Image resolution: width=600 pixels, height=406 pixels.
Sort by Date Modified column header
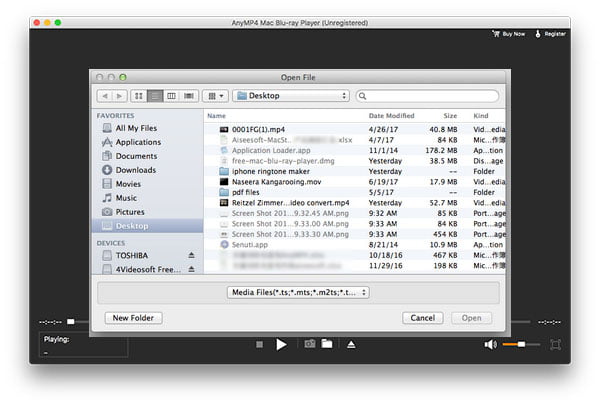pos(391,116)
